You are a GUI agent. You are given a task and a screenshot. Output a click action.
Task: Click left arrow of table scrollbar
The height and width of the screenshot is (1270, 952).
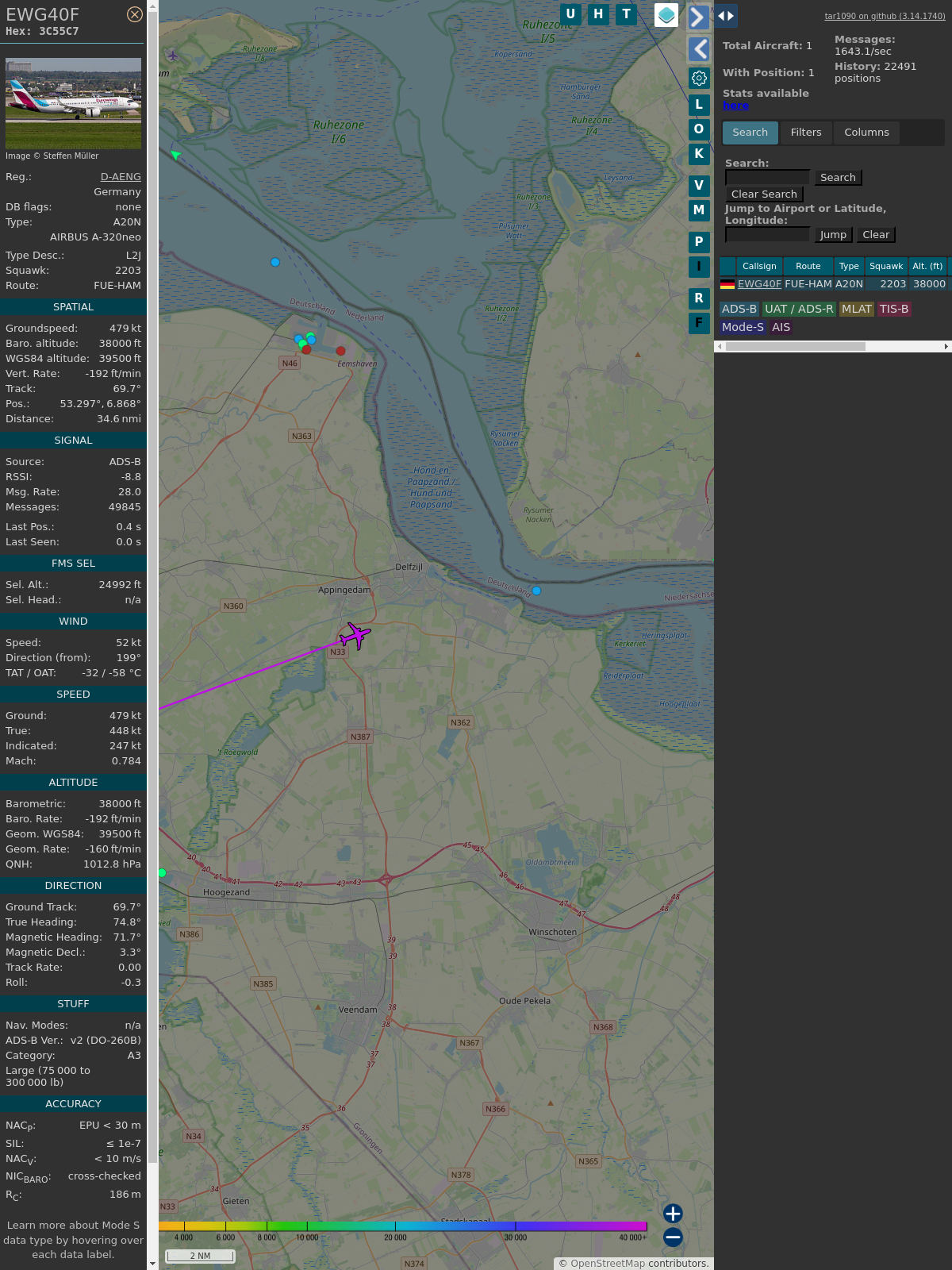pos(720,346)
